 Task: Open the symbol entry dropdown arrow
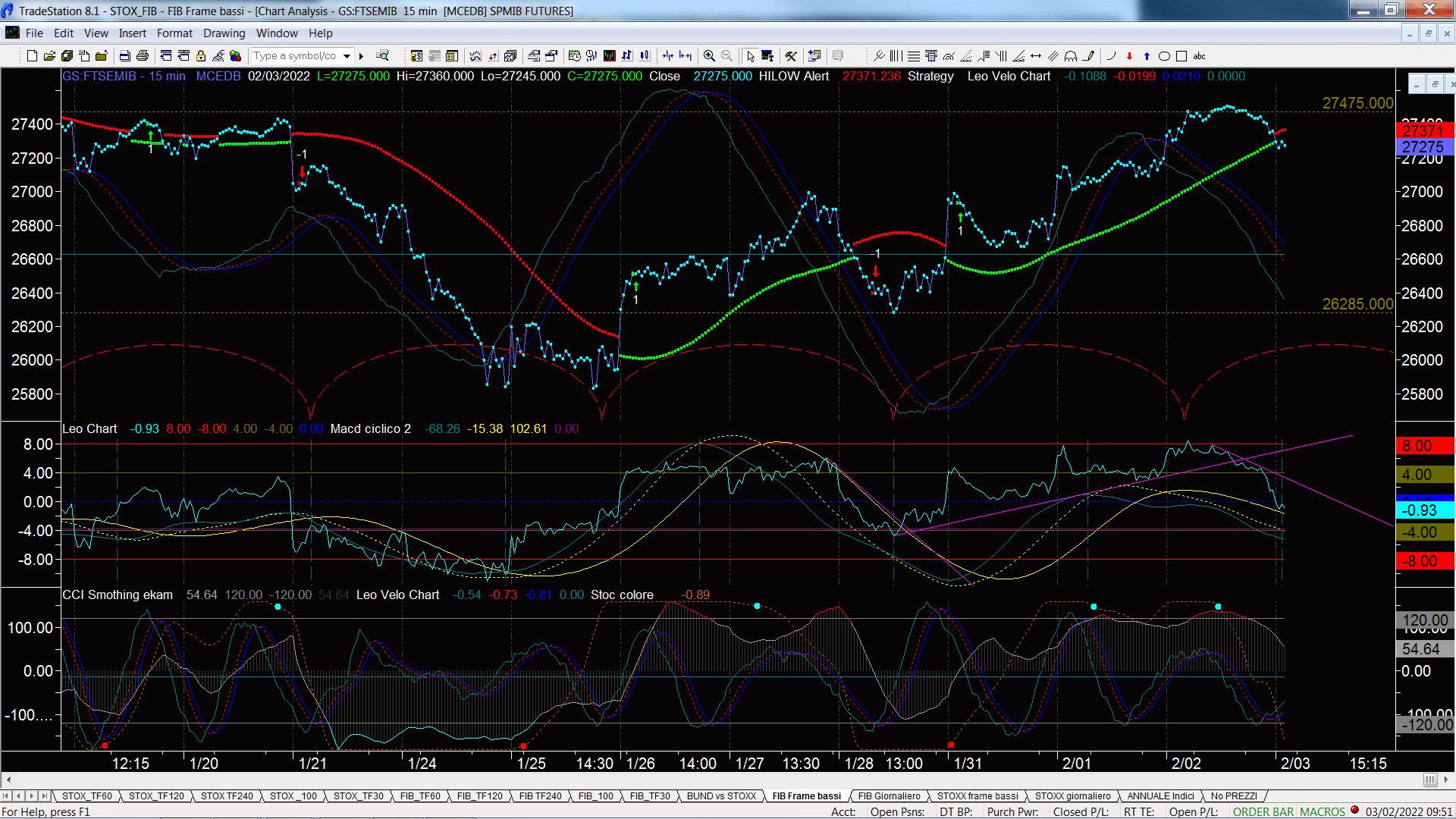point(347,55)
